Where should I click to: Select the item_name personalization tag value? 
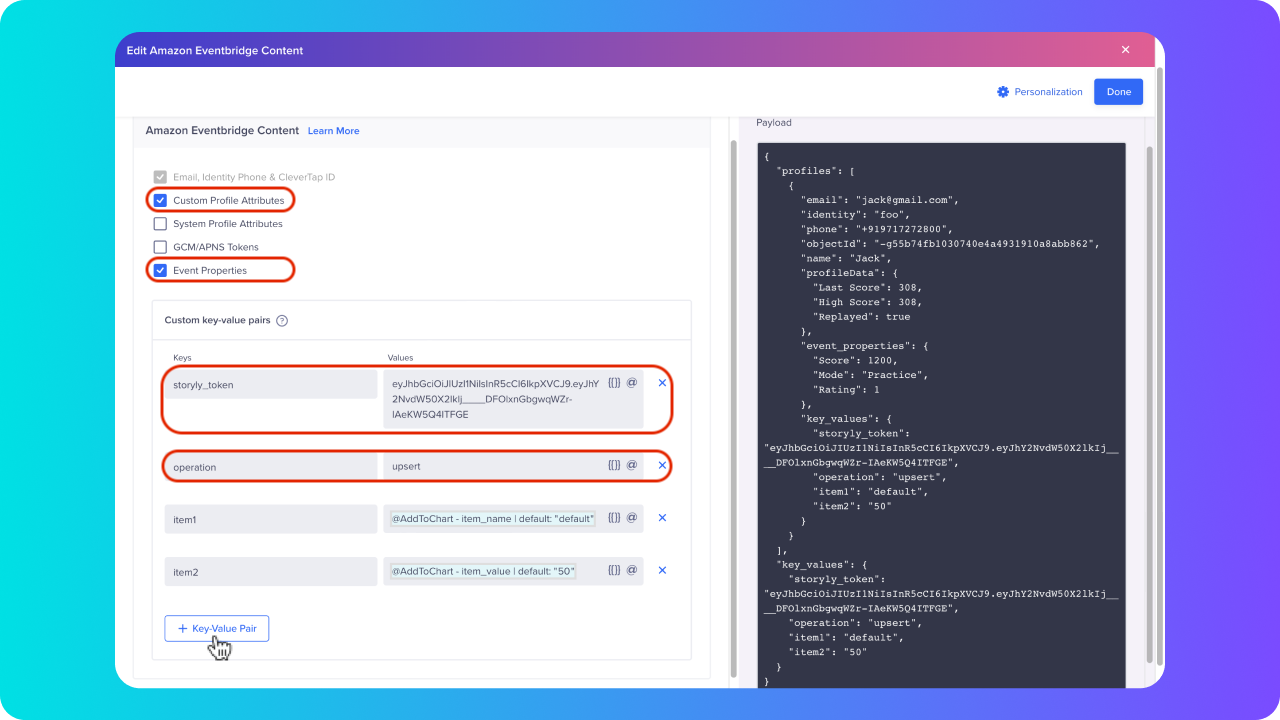[x=493, y=518]
